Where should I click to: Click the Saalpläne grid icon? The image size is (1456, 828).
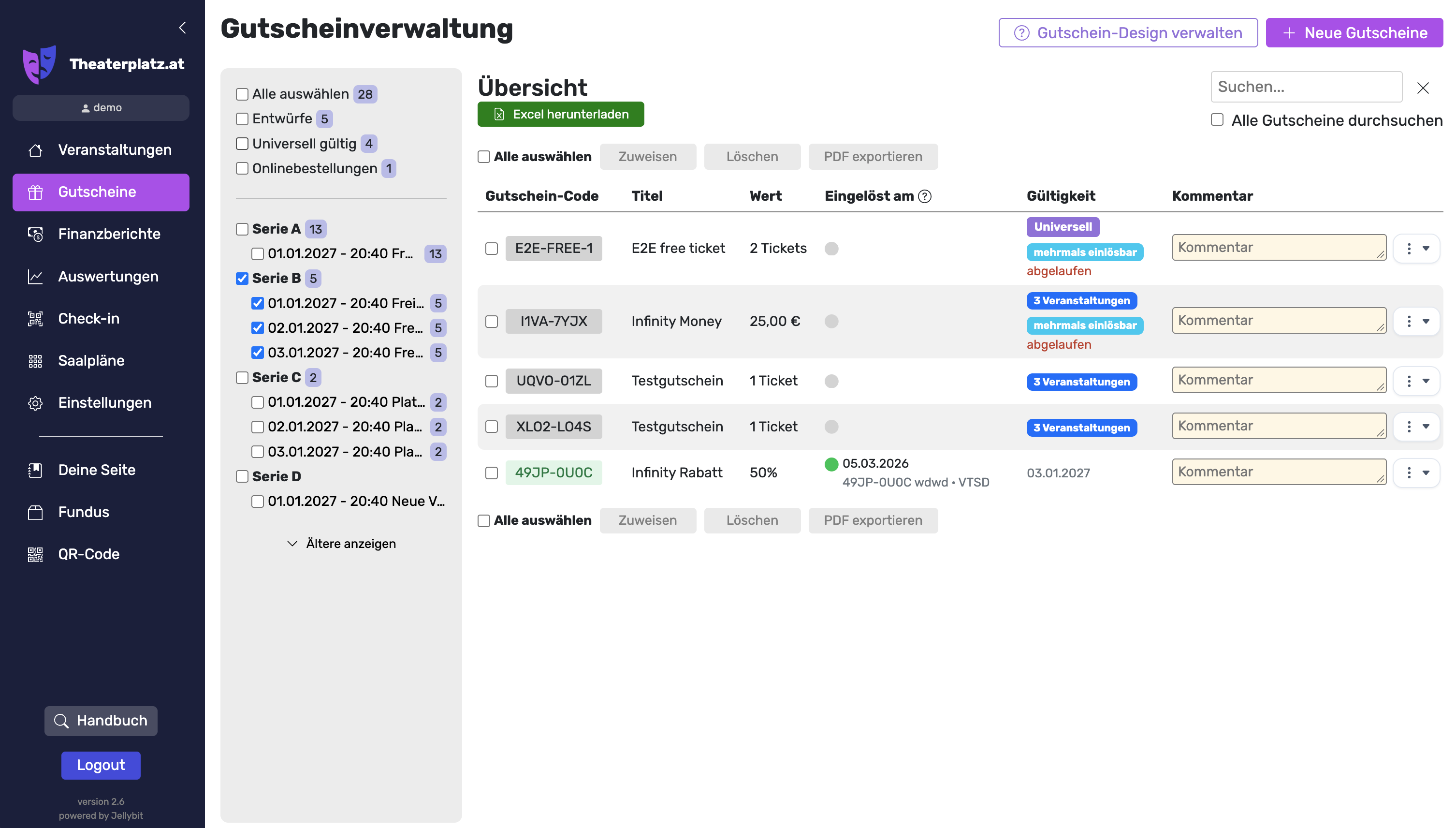coord(35,361)
